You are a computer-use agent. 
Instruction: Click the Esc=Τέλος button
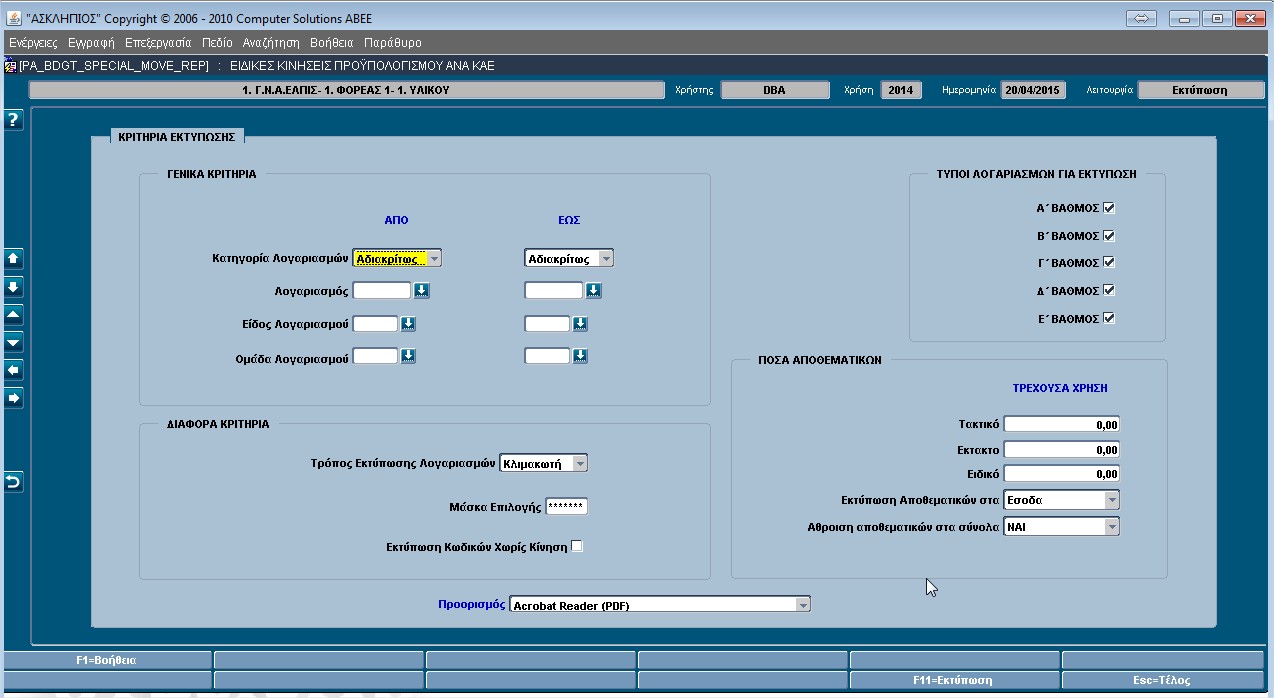coord(1162,680)
